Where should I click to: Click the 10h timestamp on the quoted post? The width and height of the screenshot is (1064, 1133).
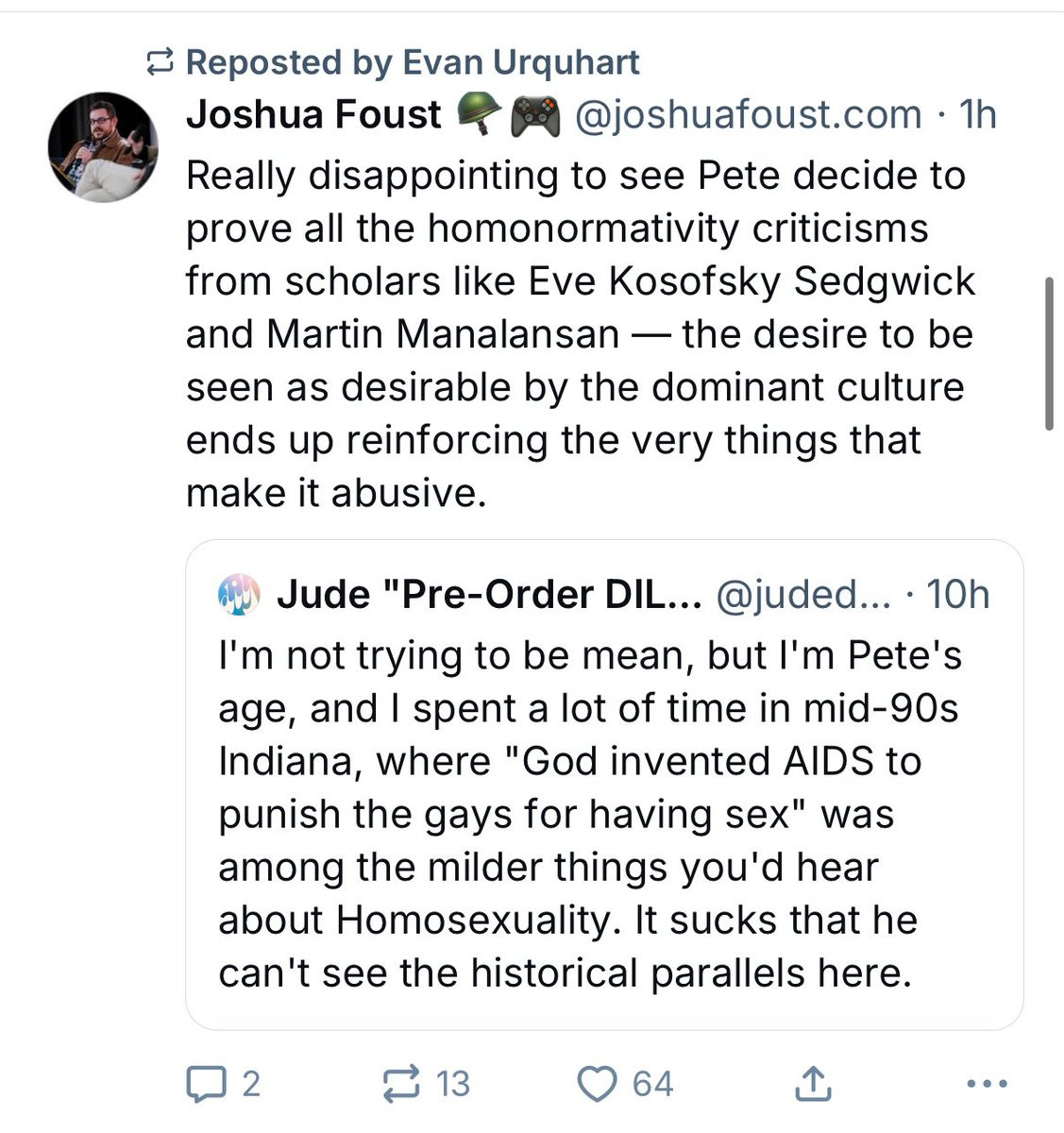(x=957, y=595)
